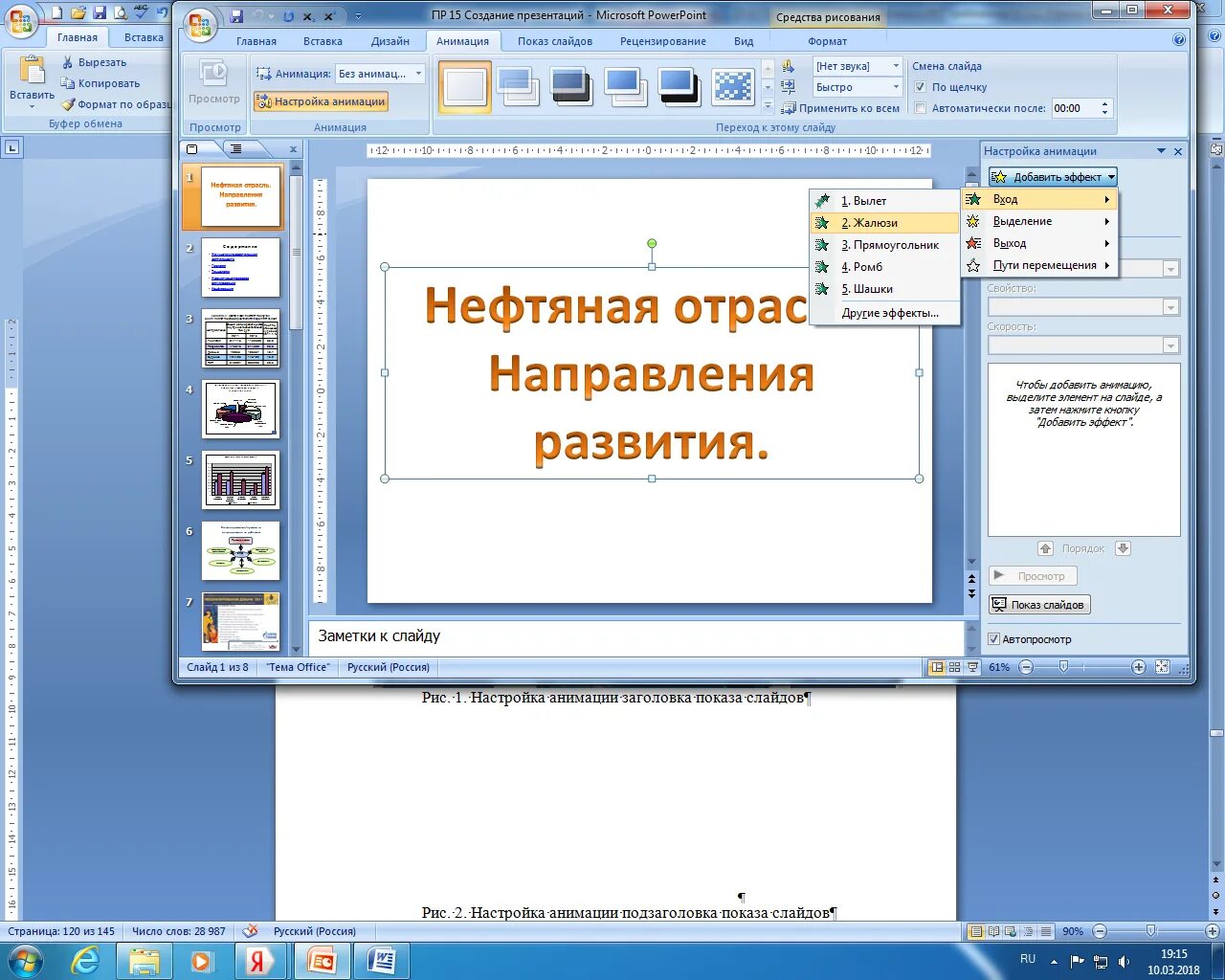
Task: Expand the Выделение effects submenu
Action: 1040,221
